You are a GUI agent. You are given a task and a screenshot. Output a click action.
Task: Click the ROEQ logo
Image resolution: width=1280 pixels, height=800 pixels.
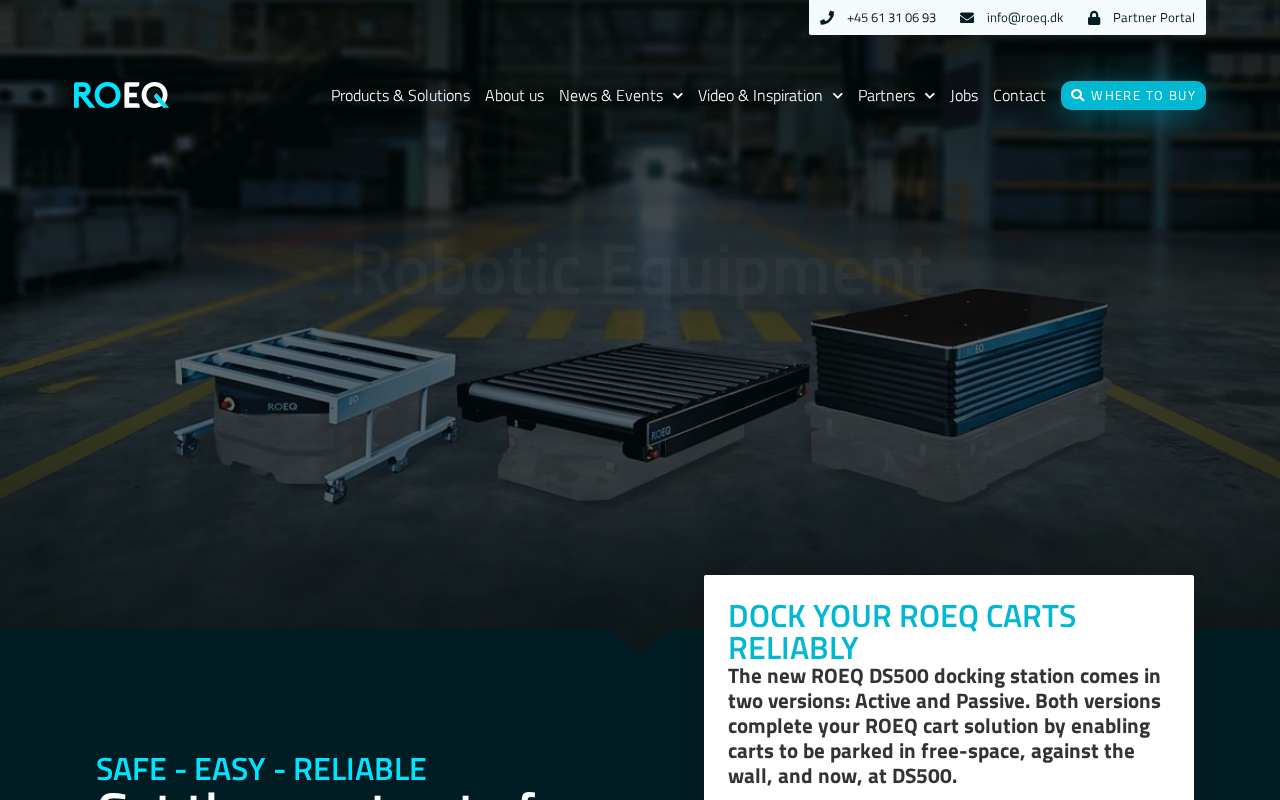(121, 95)
